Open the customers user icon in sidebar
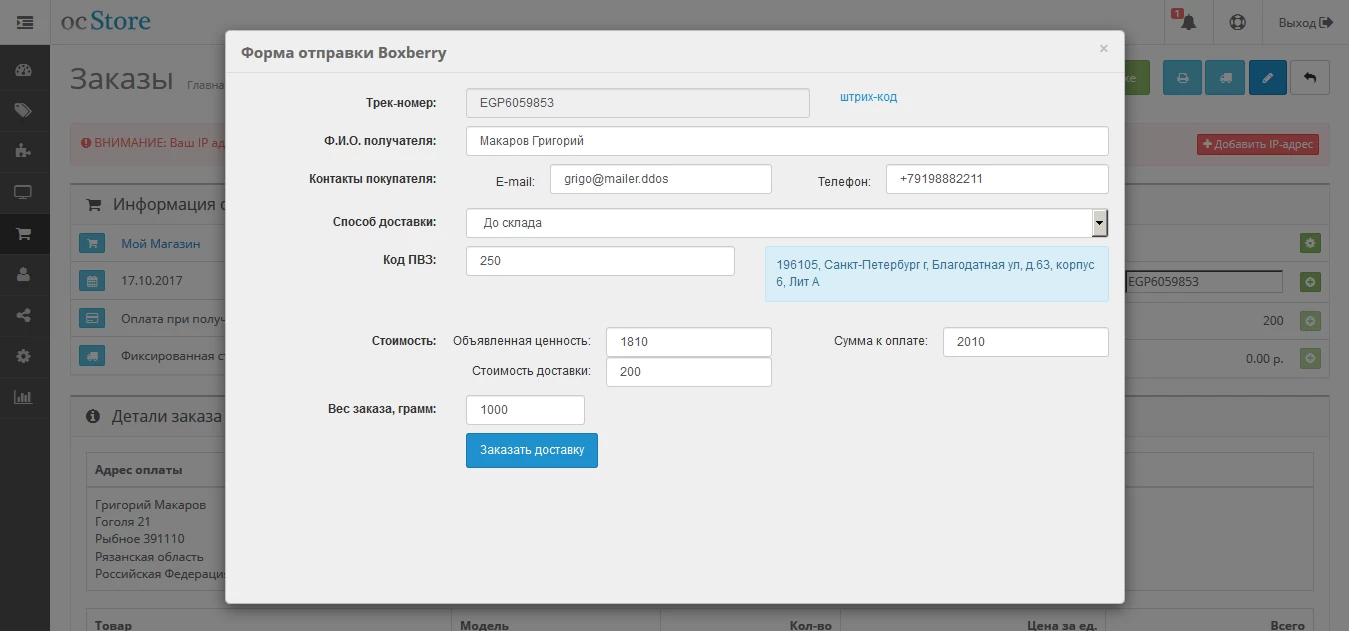The height and width of the screenshot is (631, 1349). pyautogui.click(x=24, y=274)
